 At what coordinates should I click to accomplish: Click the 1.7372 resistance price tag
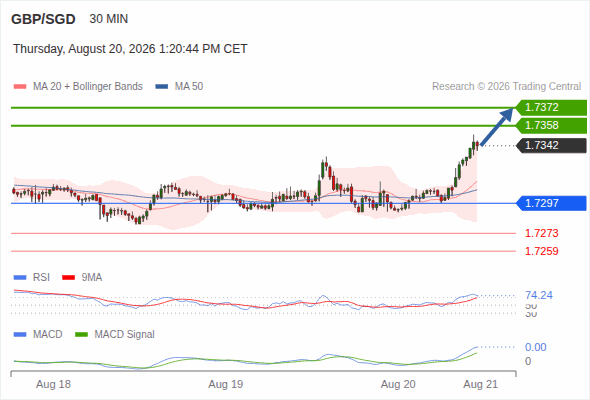pyautogui.click(x=551, y=108)
